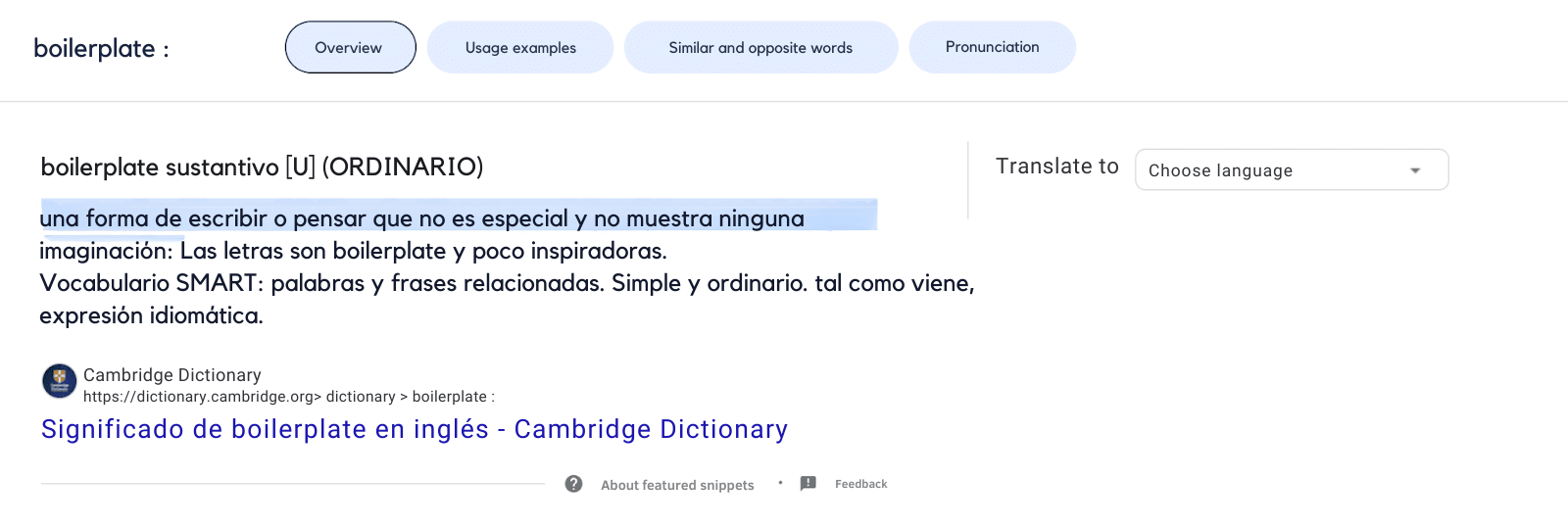This screenshot has width=1568, height=528.
Task: Click the caret arrow in language selector
Action: [1415, 170]
